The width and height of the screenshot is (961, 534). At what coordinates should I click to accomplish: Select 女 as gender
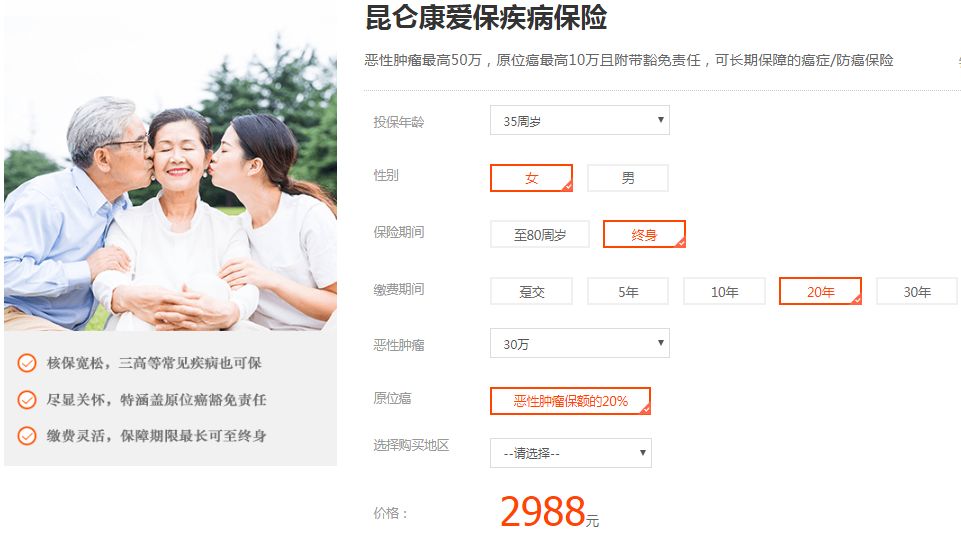point(531,178)
